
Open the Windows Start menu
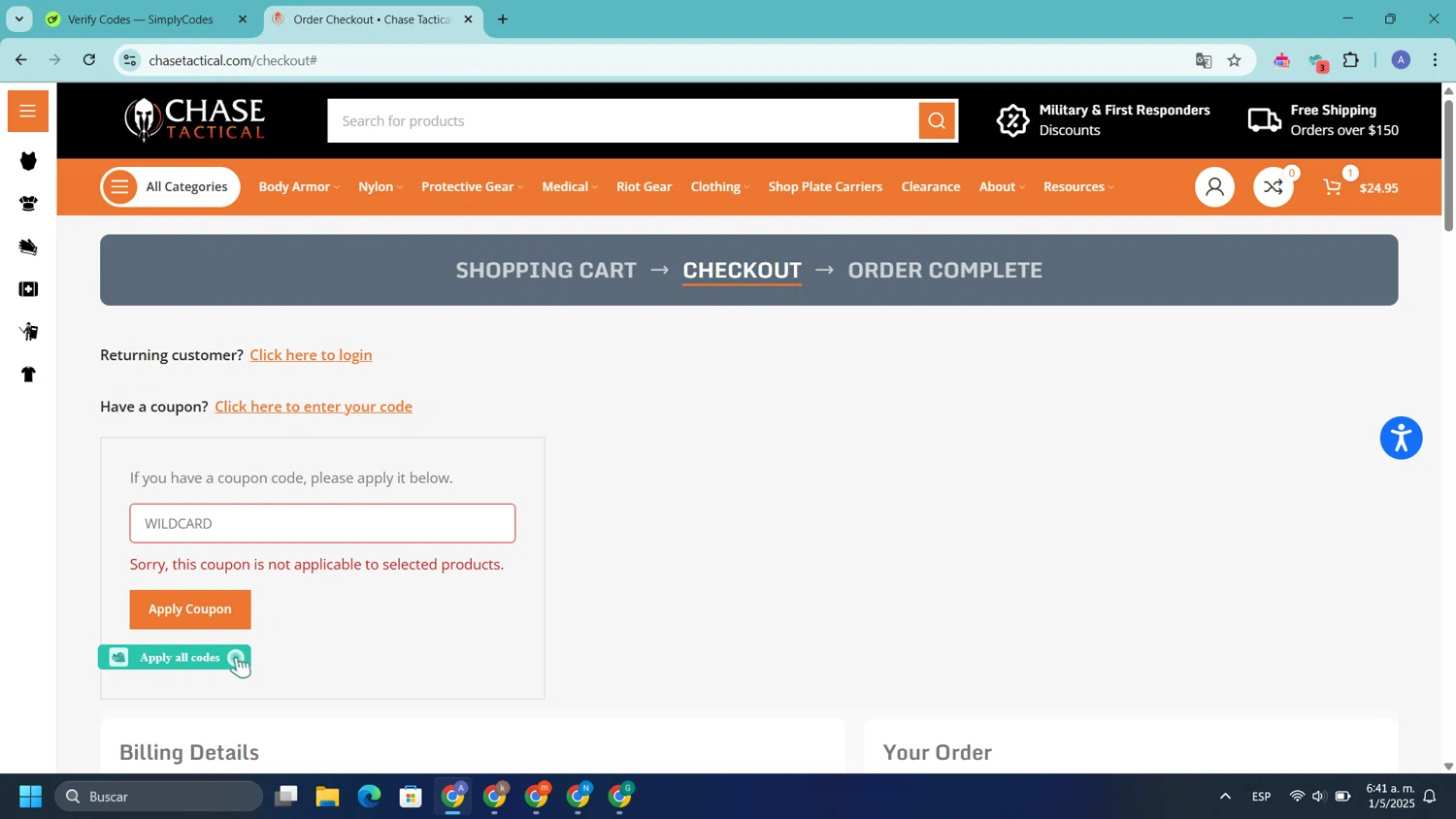tap(30, 798)
